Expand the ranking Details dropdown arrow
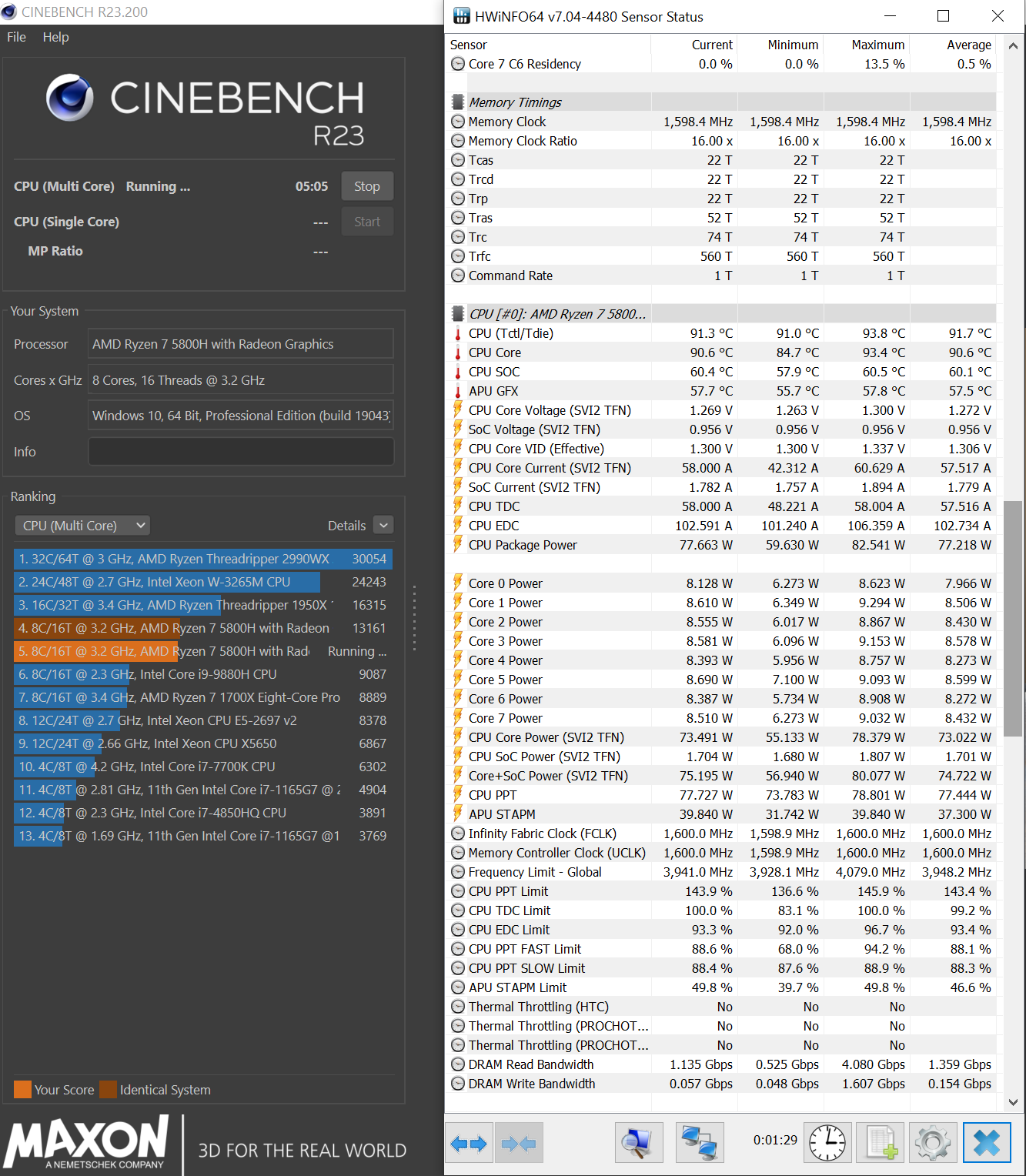 (383, 525)
